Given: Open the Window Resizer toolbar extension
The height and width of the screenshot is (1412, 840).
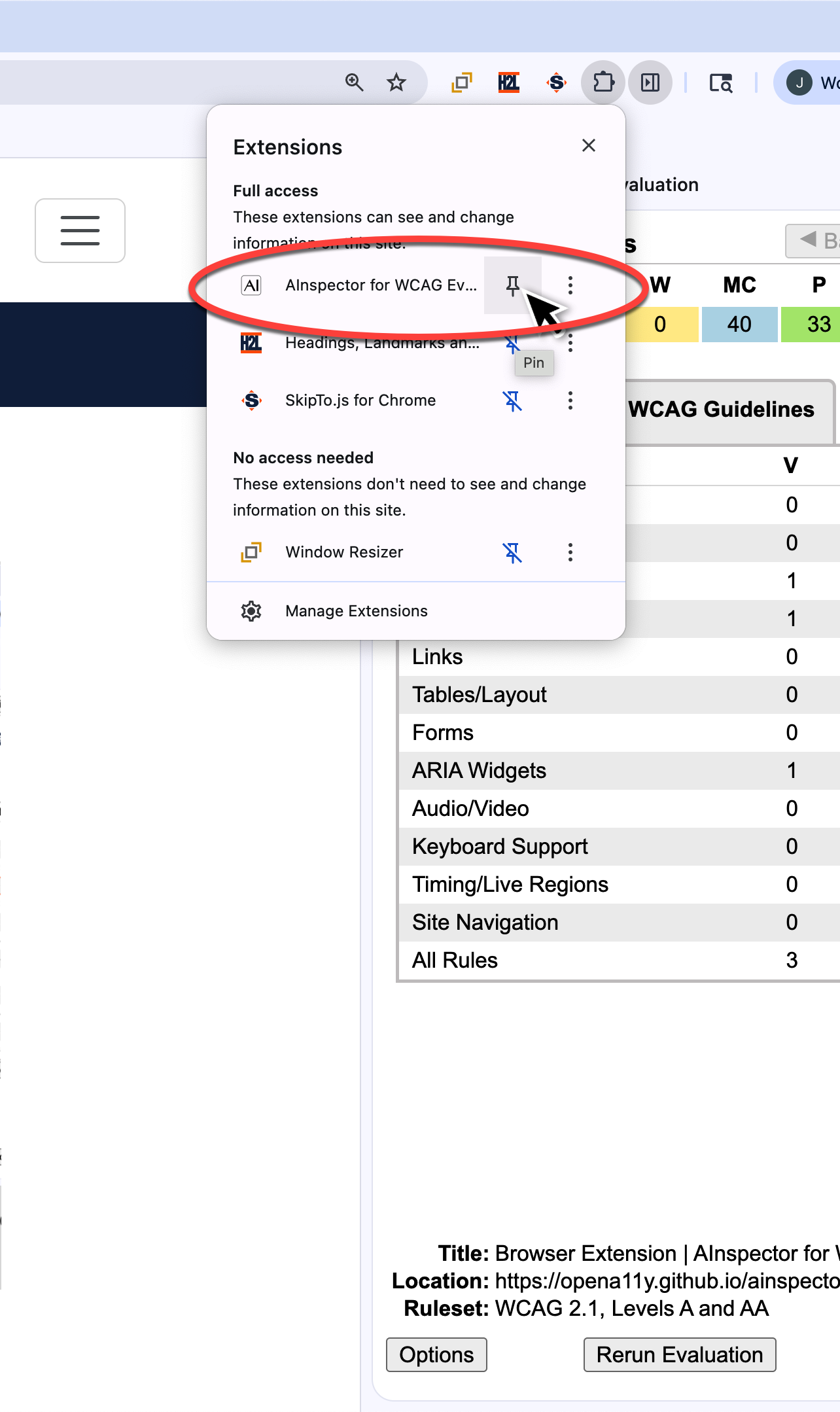Looking at the screenshot, I should point(461,82).
